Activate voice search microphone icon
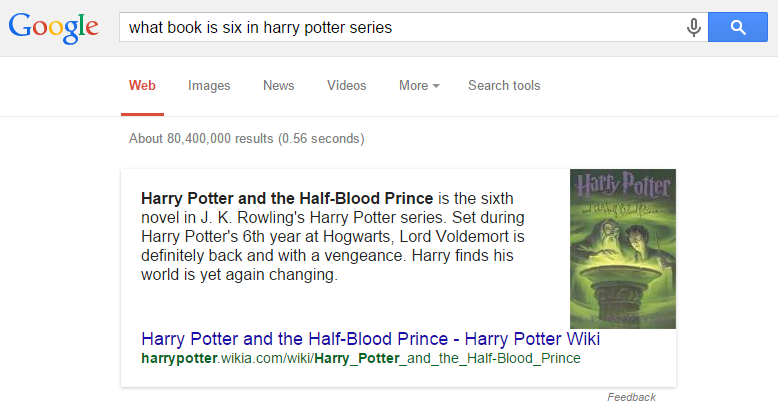The height and width of the screenshot is (412, 778). [x=693, y=28]
